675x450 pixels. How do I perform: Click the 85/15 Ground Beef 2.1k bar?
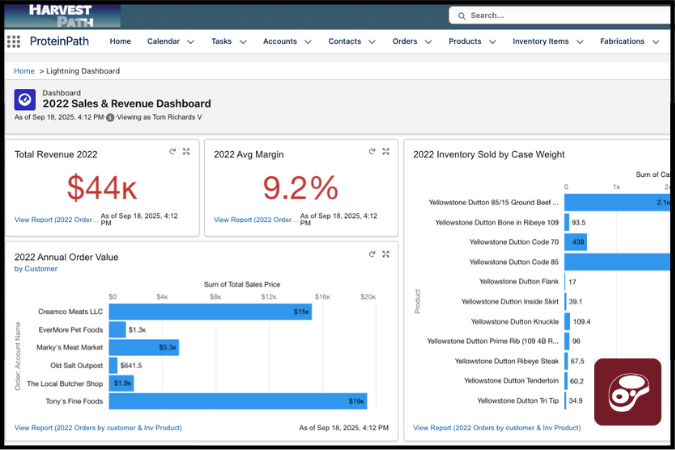click(617, 202)
